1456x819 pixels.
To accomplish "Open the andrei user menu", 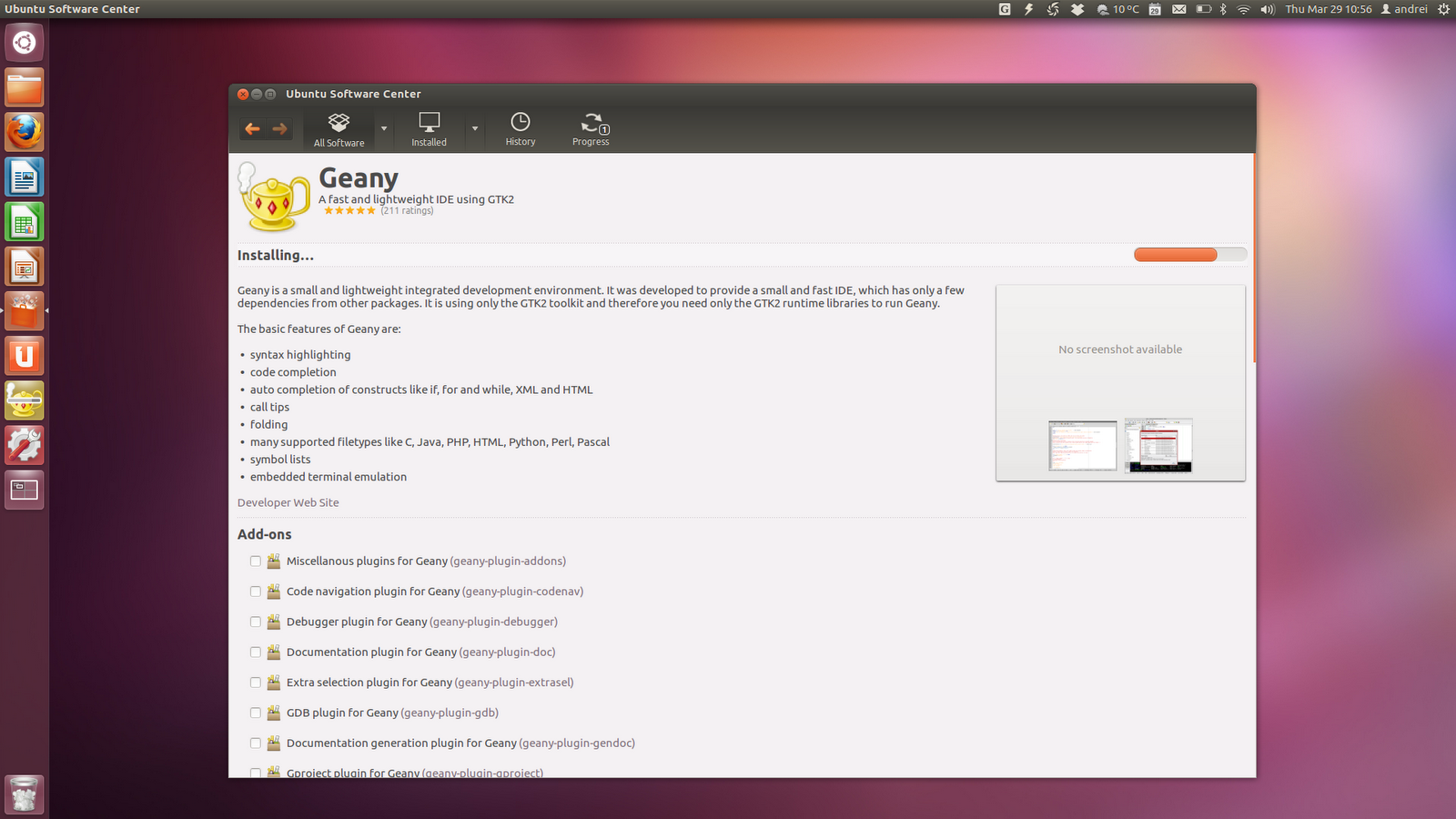I will pyautogui.click(x=1404, y=9).
